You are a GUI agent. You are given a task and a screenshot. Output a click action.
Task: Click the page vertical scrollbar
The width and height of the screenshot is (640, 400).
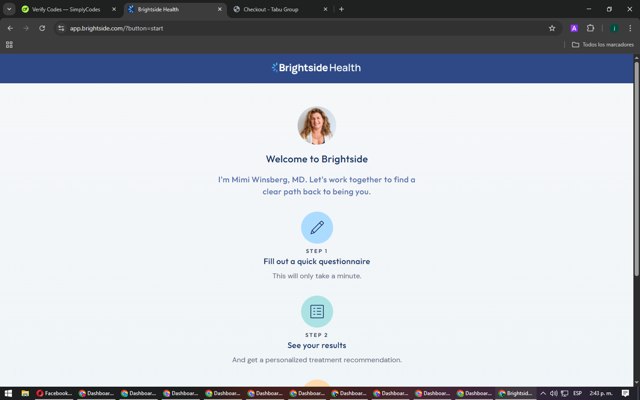click(636, 167)
